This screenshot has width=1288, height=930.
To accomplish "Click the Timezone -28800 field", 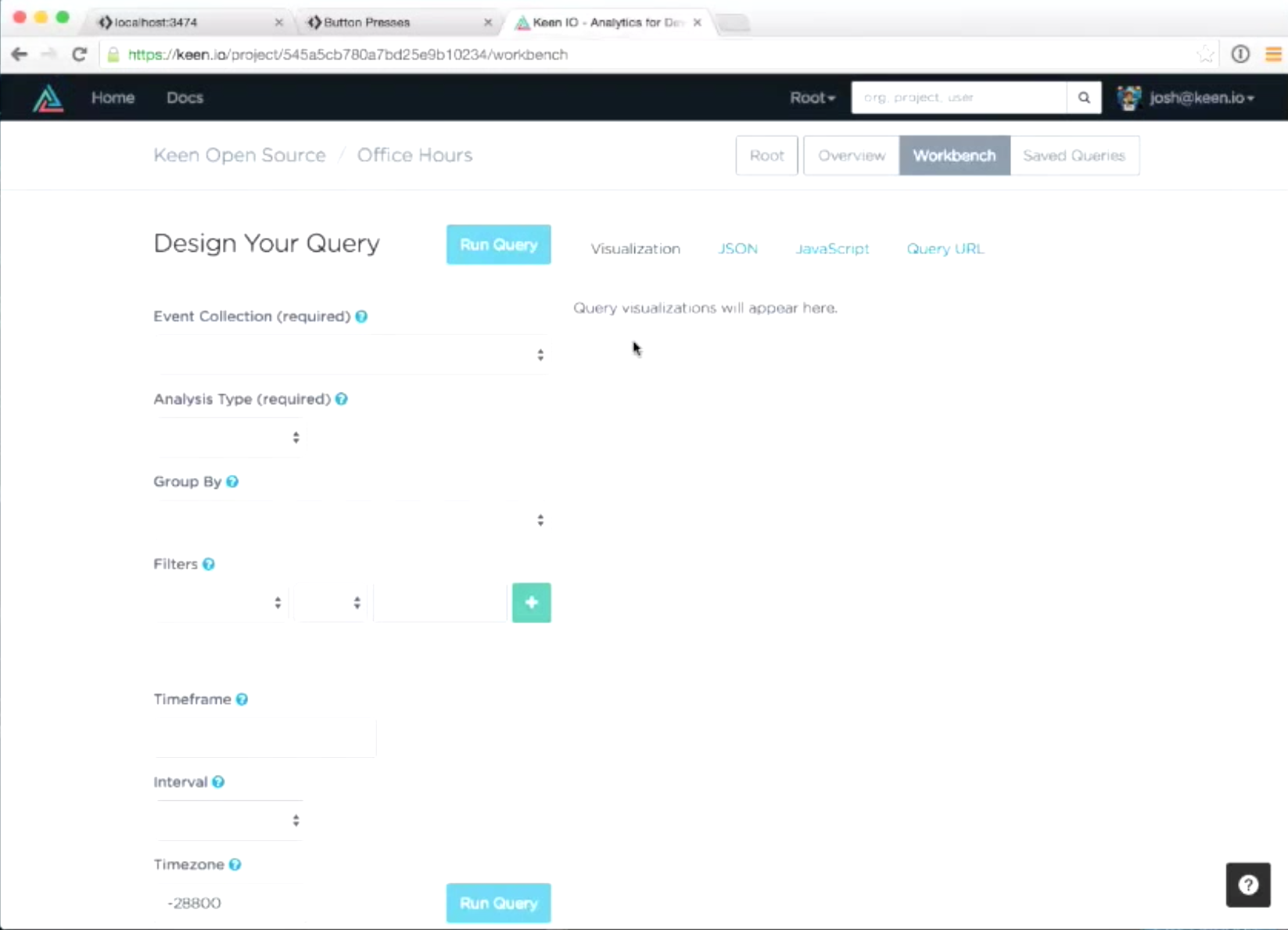I will click(x=228, y=903).
